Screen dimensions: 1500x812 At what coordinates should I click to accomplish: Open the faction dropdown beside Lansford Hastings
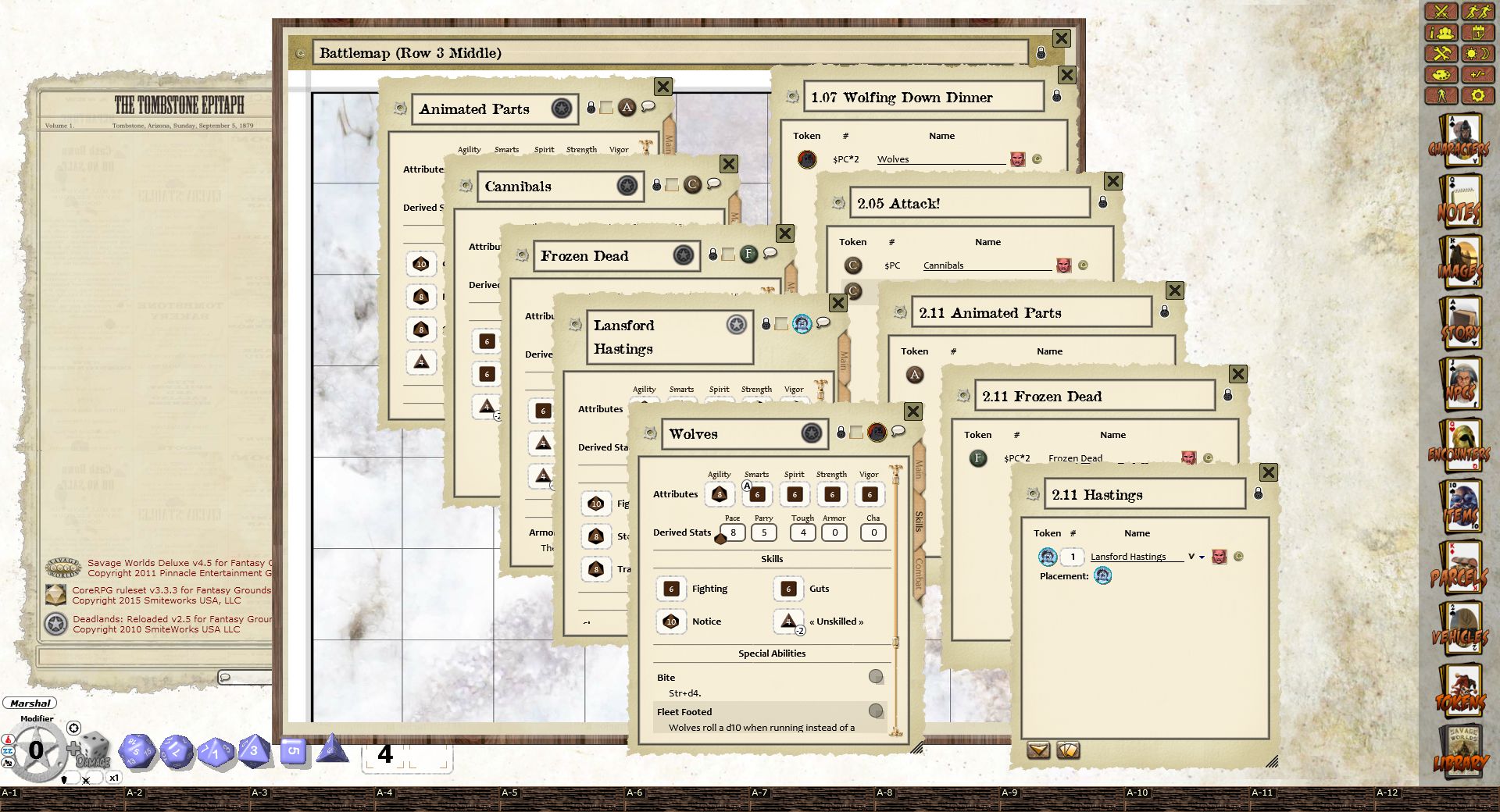click(x=1202, y=557)
